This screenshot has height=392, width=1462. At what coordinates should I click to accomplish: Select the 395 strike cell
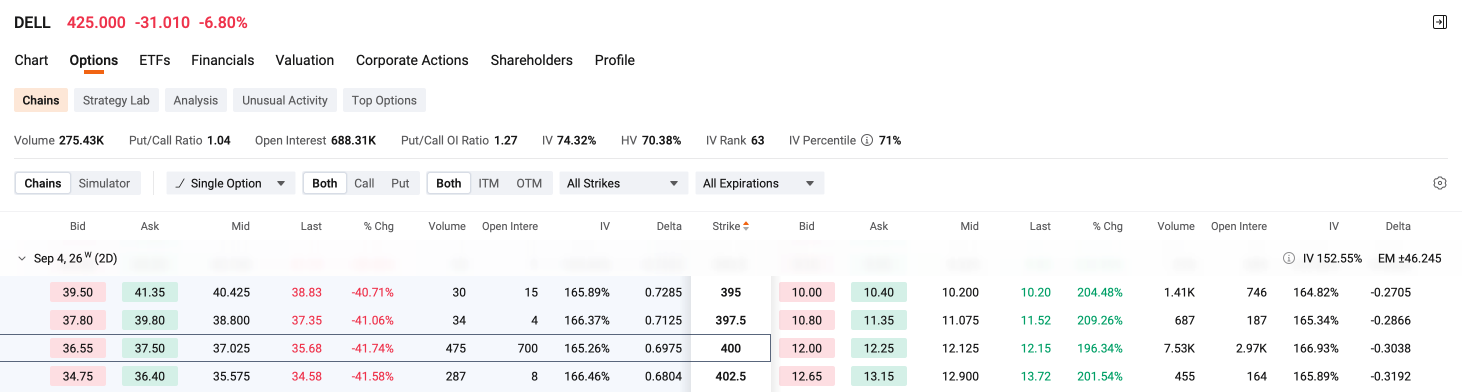(x=731, y=292)
